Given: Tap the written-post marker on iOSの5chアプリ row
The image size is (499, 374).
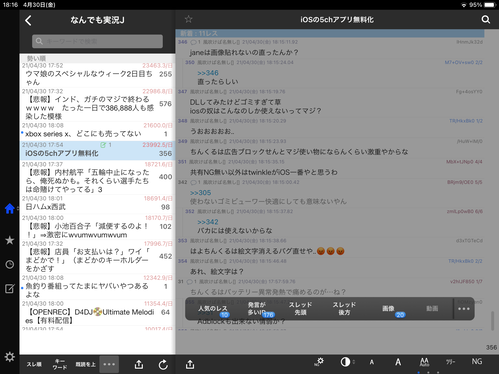Looking at the screenshot, I should 103,145.
